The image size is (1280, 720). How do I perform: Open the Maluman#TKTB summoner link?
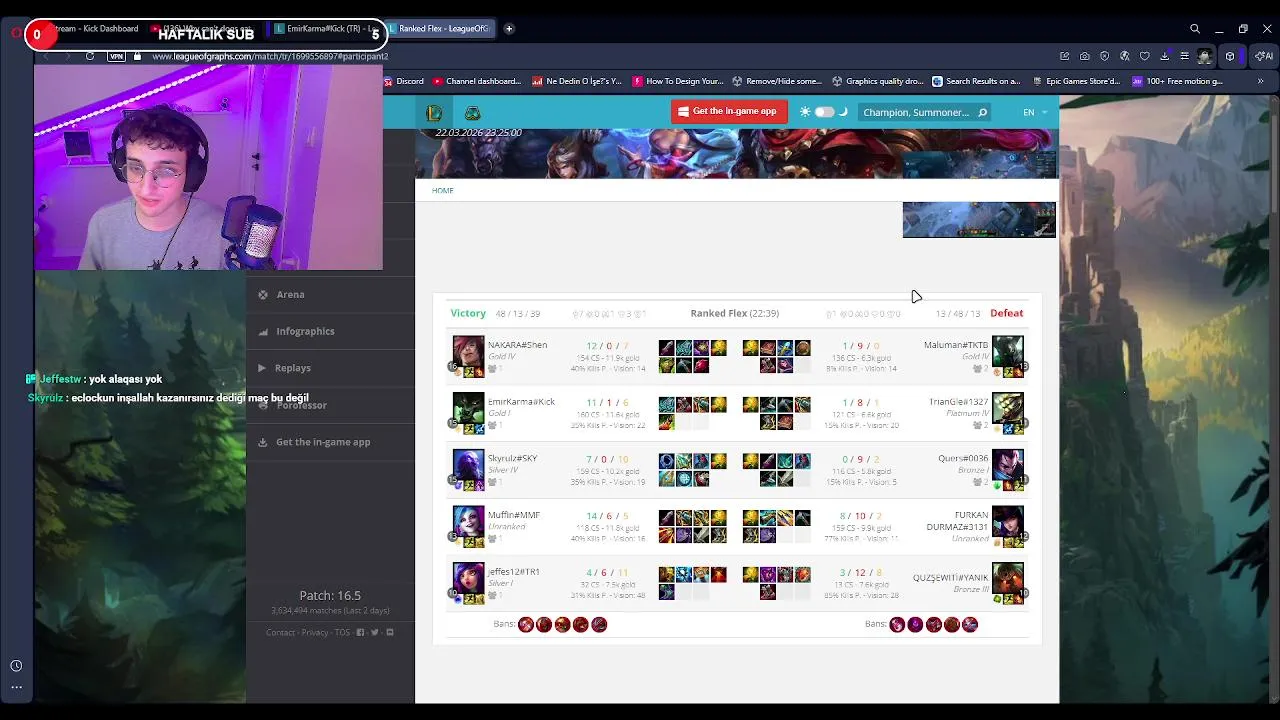(x=956, y=345)
